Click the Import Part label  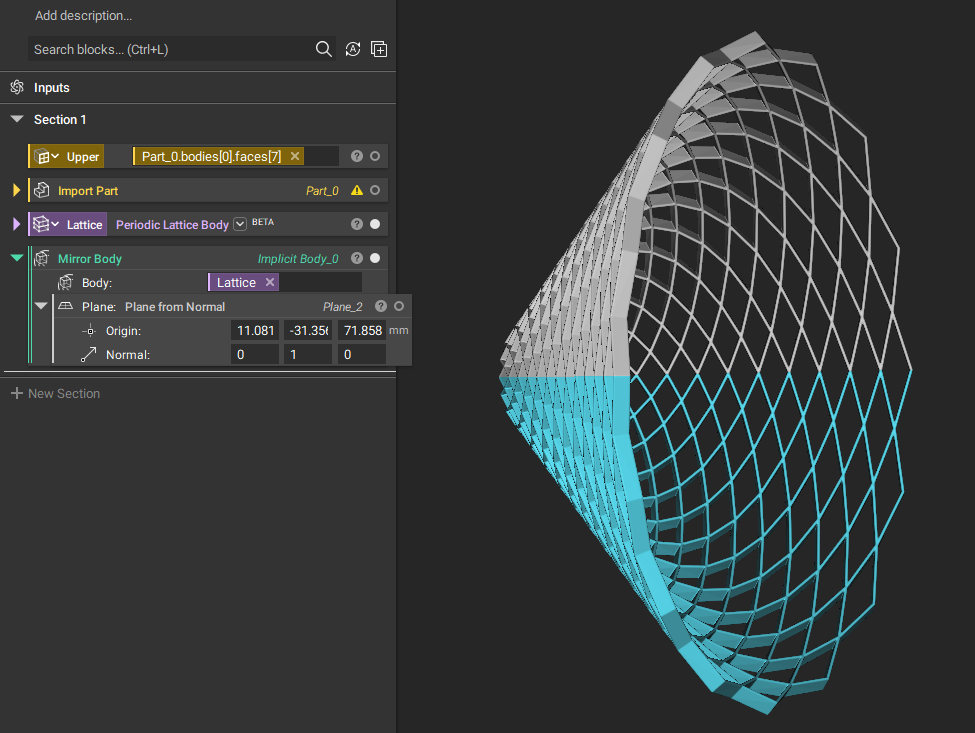(88, 191)
